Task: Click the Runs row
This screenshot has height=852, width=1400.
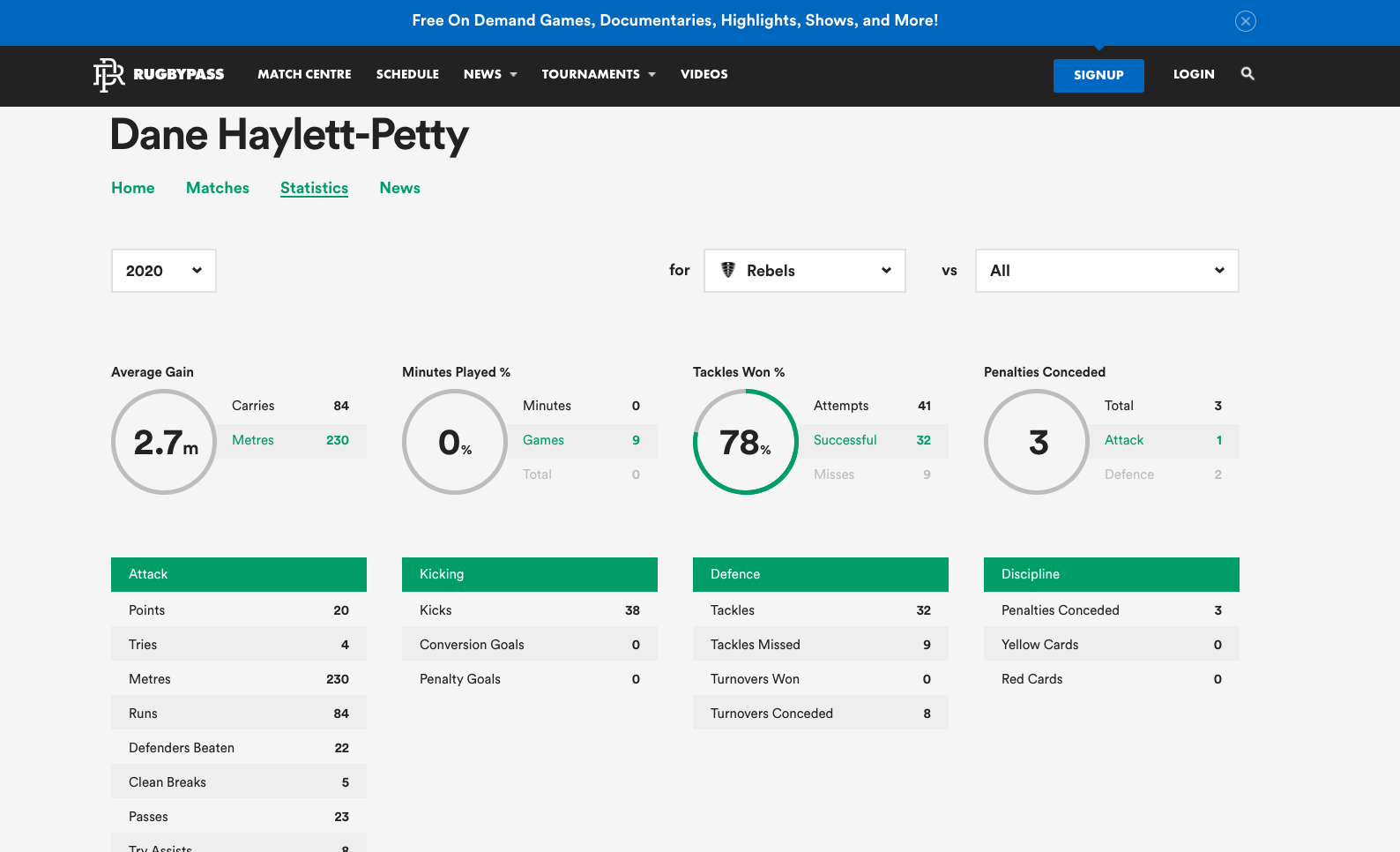Action: [x=239, y=714]
